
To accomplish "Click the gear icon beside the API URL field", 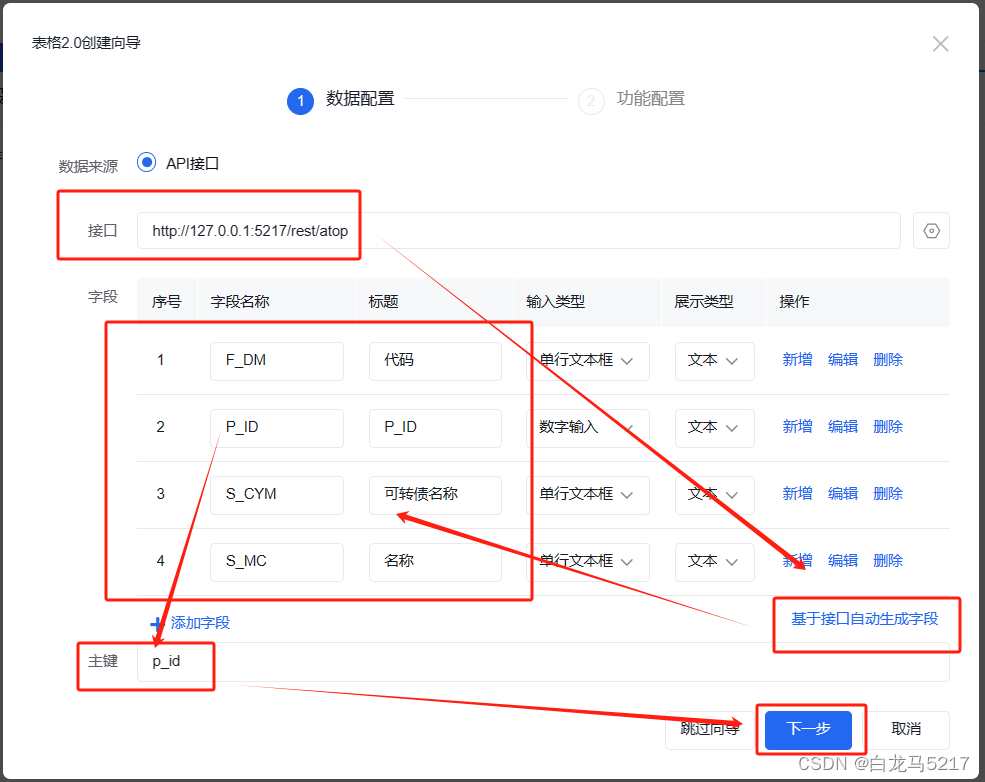I will 931,230.
